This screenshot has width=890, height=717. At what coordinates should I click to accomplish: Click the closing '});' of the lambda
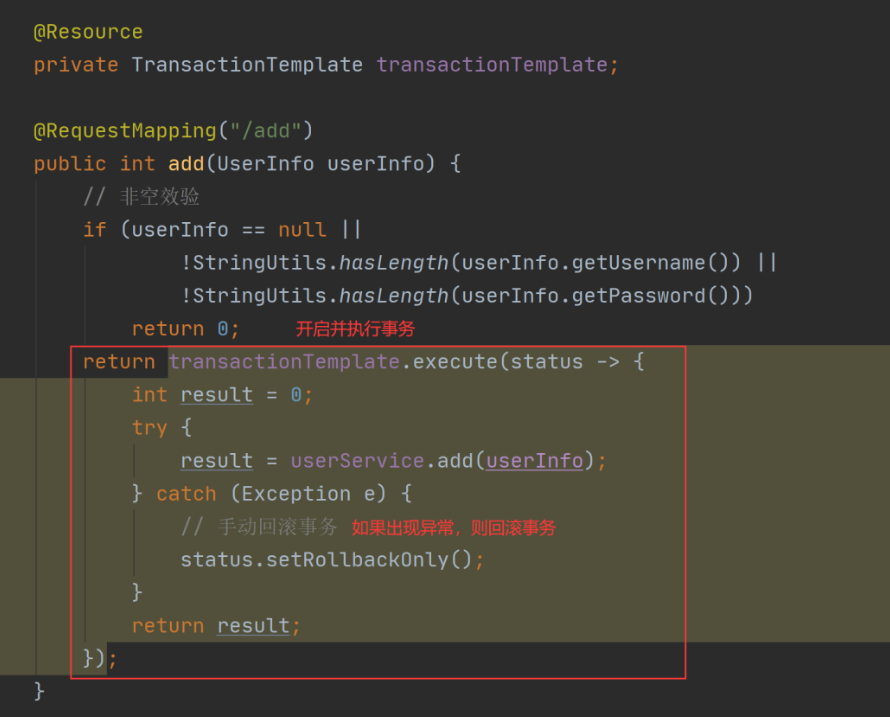pos(100,659)
